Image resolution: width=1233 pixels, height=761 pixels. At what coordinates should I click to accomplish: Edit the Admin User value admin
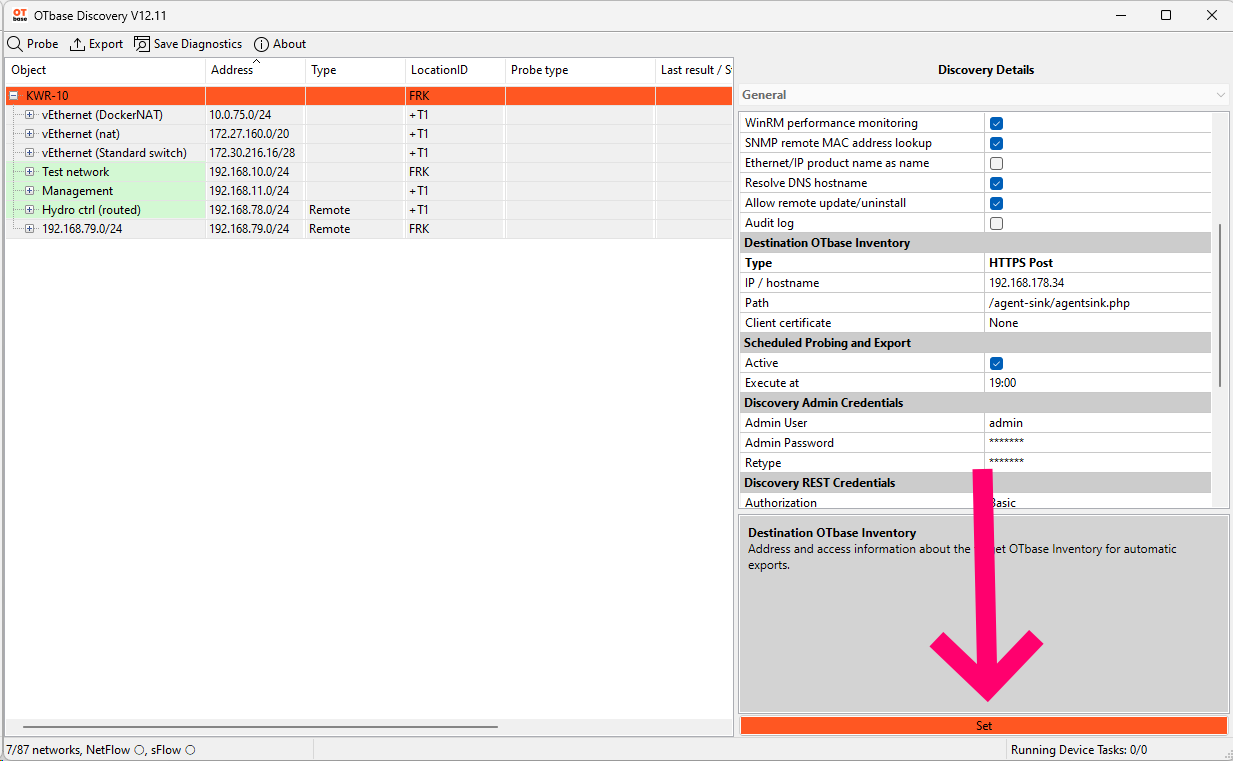click(x=1006, y=423)
